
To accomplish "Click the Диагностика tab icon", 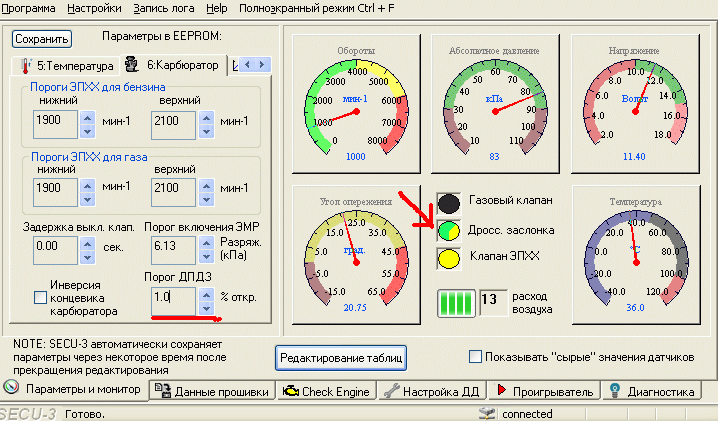I will [614, 390].
